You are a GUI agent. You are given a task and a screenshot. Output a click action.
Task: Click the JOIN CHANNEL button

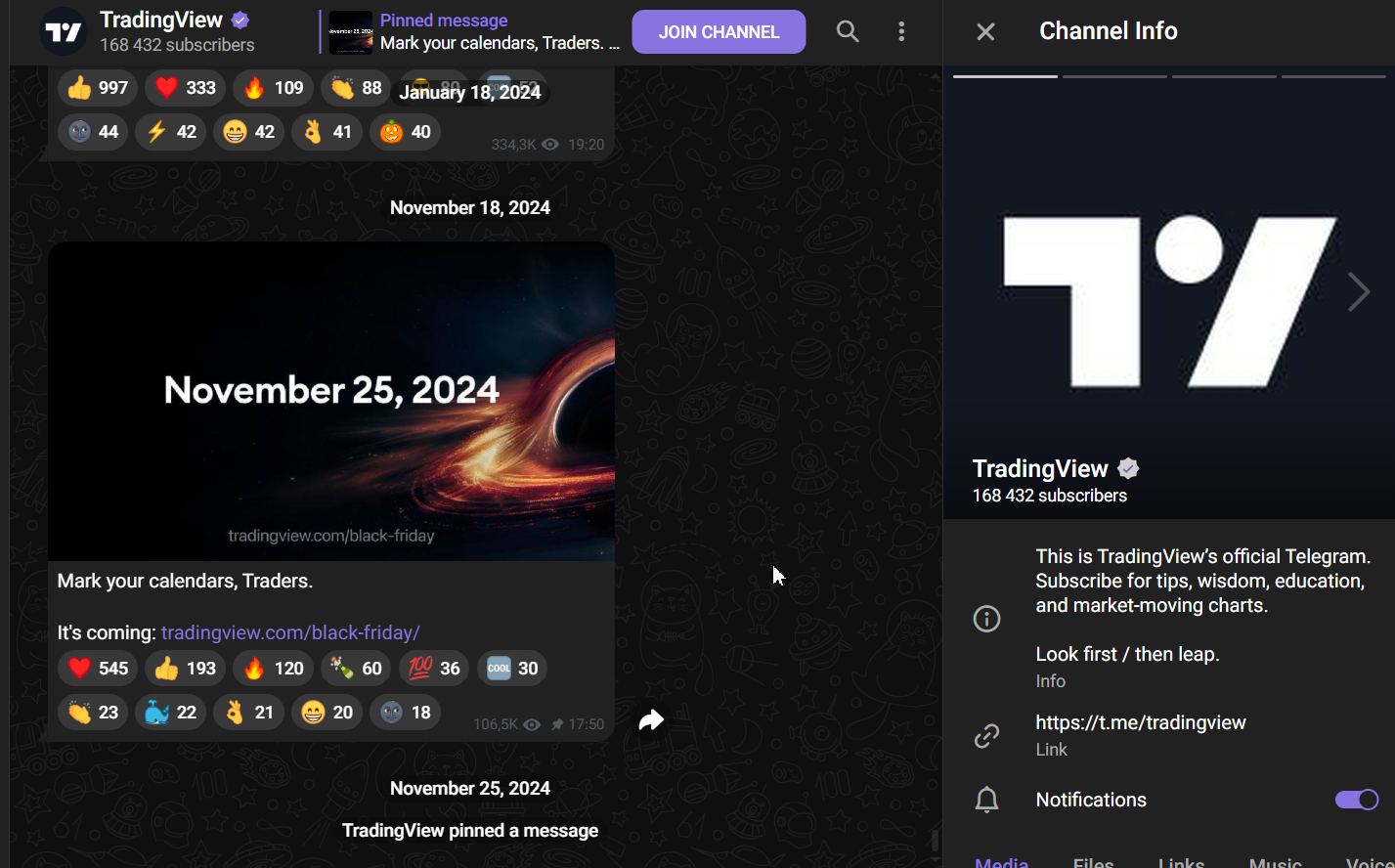(x=719, y=31)
